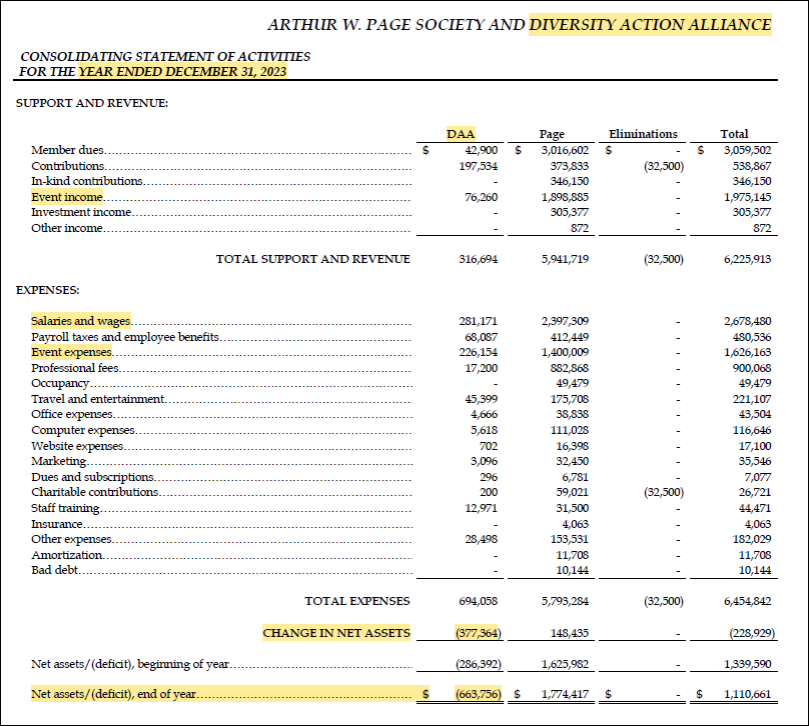Click the 'Occupancy' row label
The width and height of the screenshot is (809, 726).
click(x=60, y=383)
